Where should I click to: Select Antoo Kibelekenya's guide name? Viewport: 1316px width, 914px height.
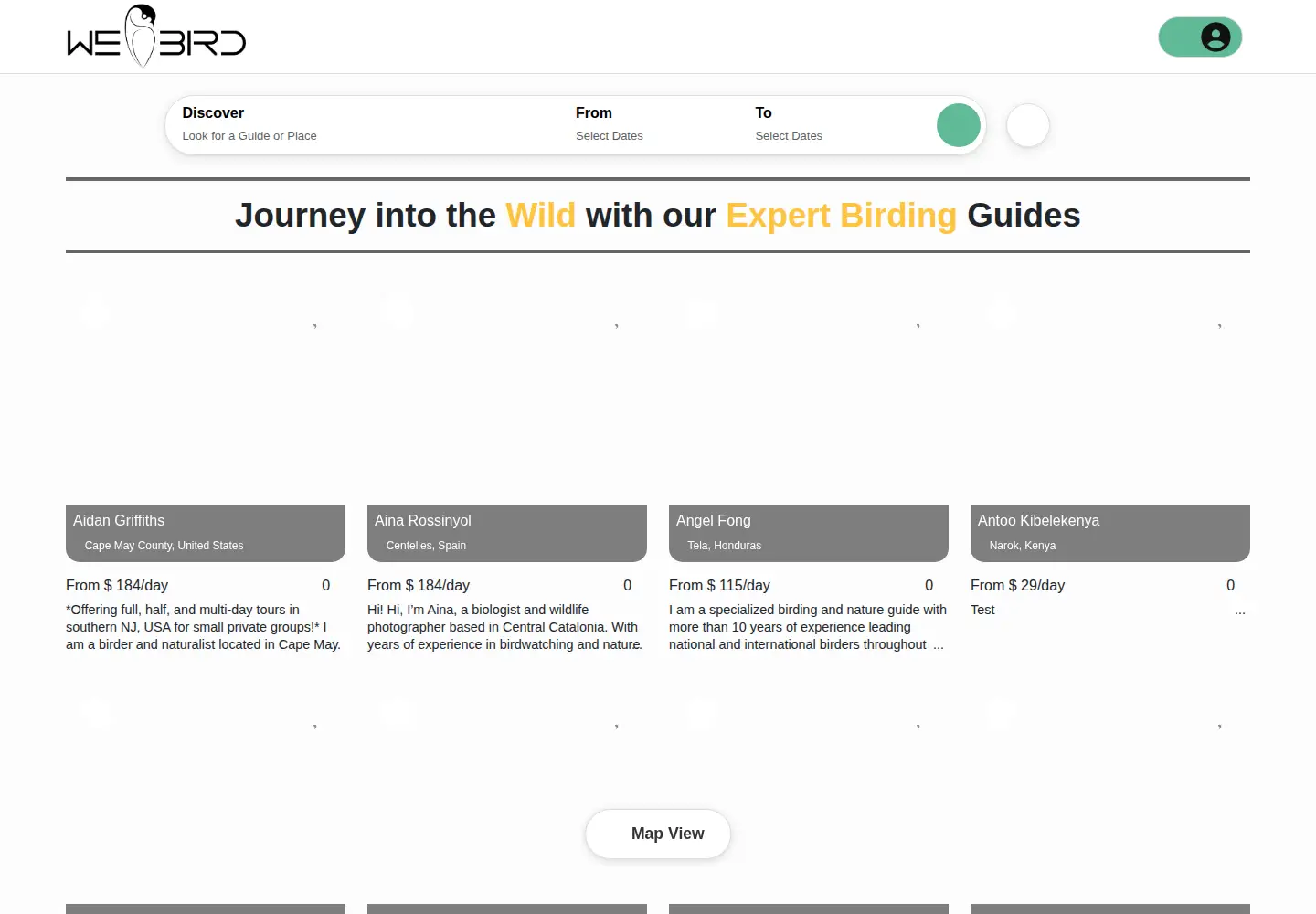(1038, 520)
